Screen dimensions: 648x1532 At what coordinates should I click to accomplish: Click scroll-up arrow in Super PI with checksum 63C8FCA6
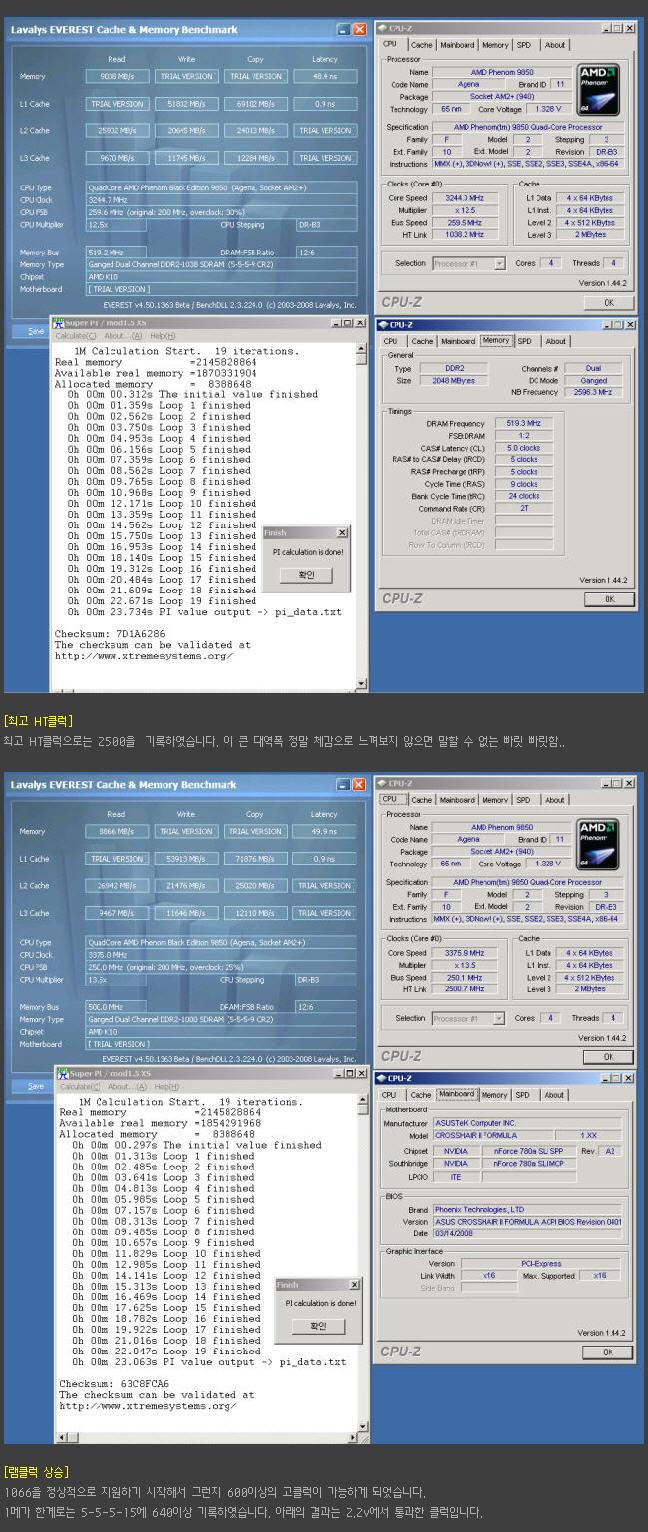364,1100
